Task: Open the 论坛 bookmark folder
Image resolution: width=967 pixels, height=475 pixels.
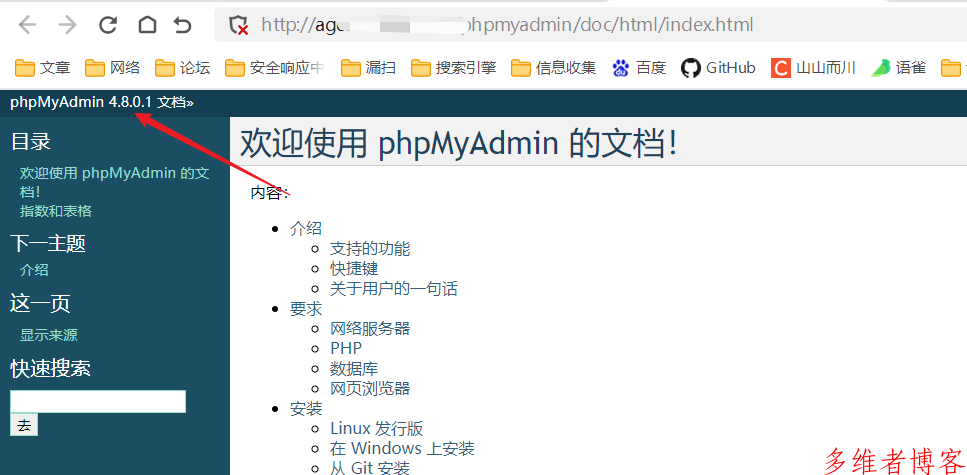Action: point(183,68)
